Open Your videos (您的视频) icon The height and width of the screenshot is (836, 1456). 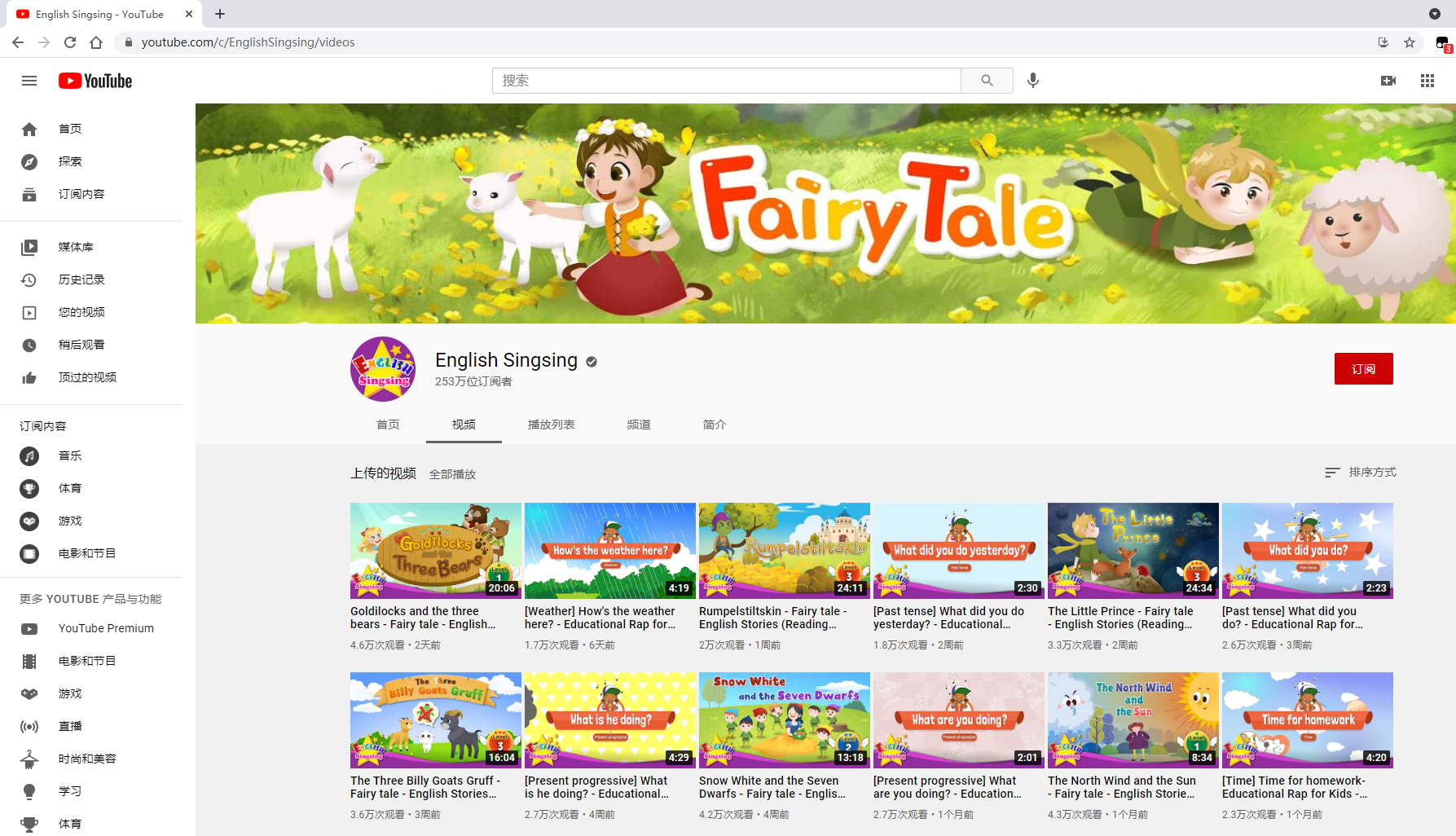point(29,312)
